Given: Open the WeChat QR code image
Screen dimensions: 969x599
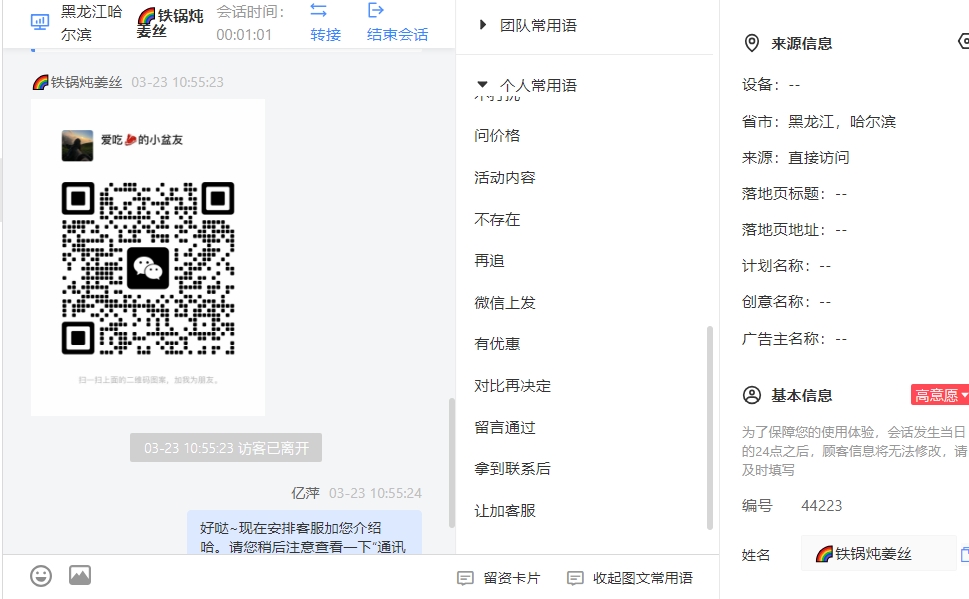Looking at the screenshot, I should tap(148, 257).
